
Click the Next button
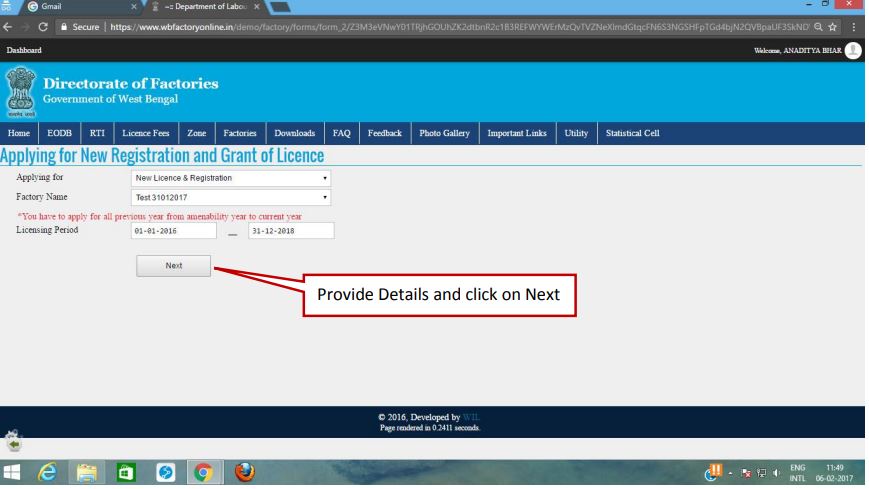click(173, 266)
